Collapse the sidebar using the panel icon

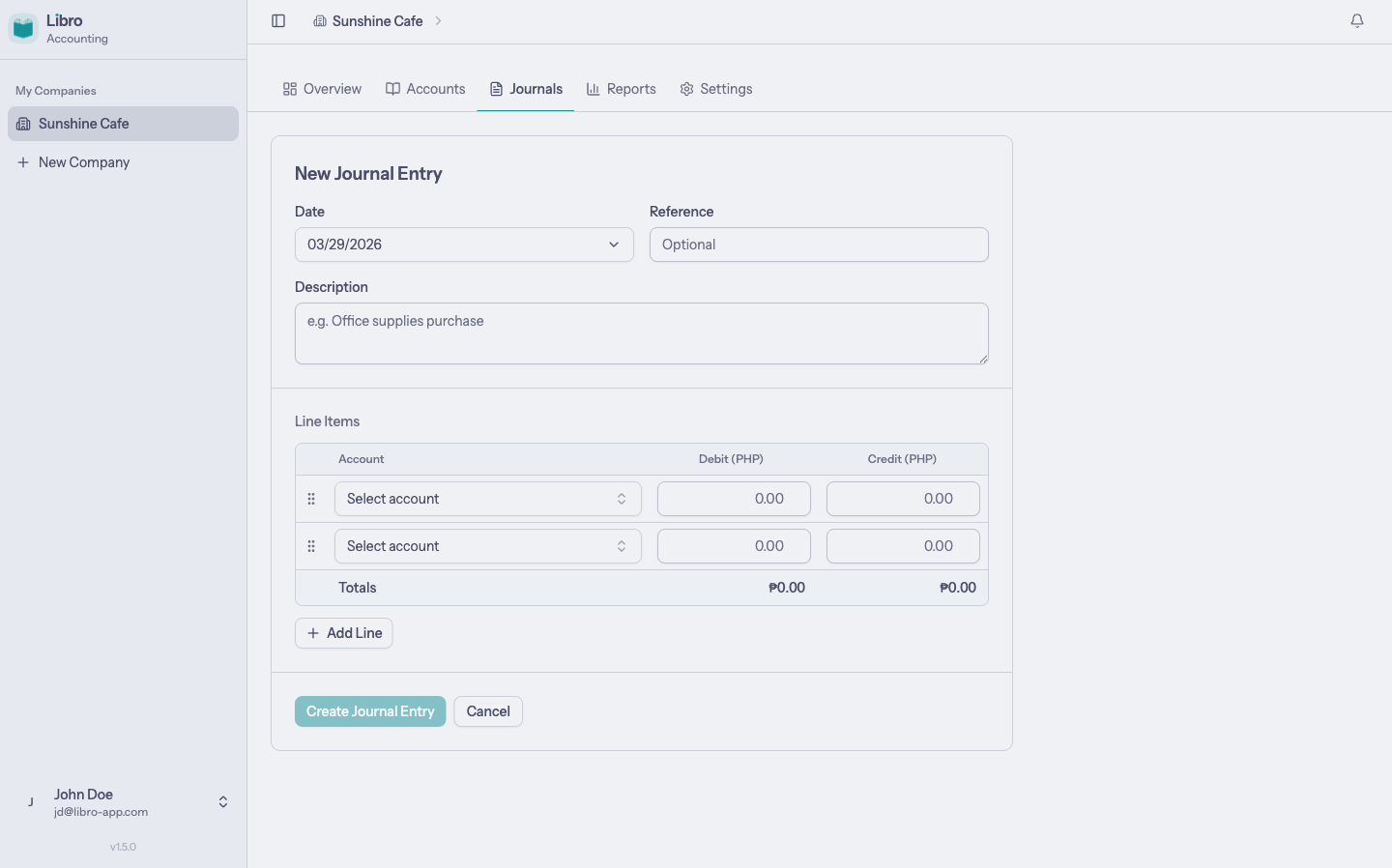(x=278, y=20)
